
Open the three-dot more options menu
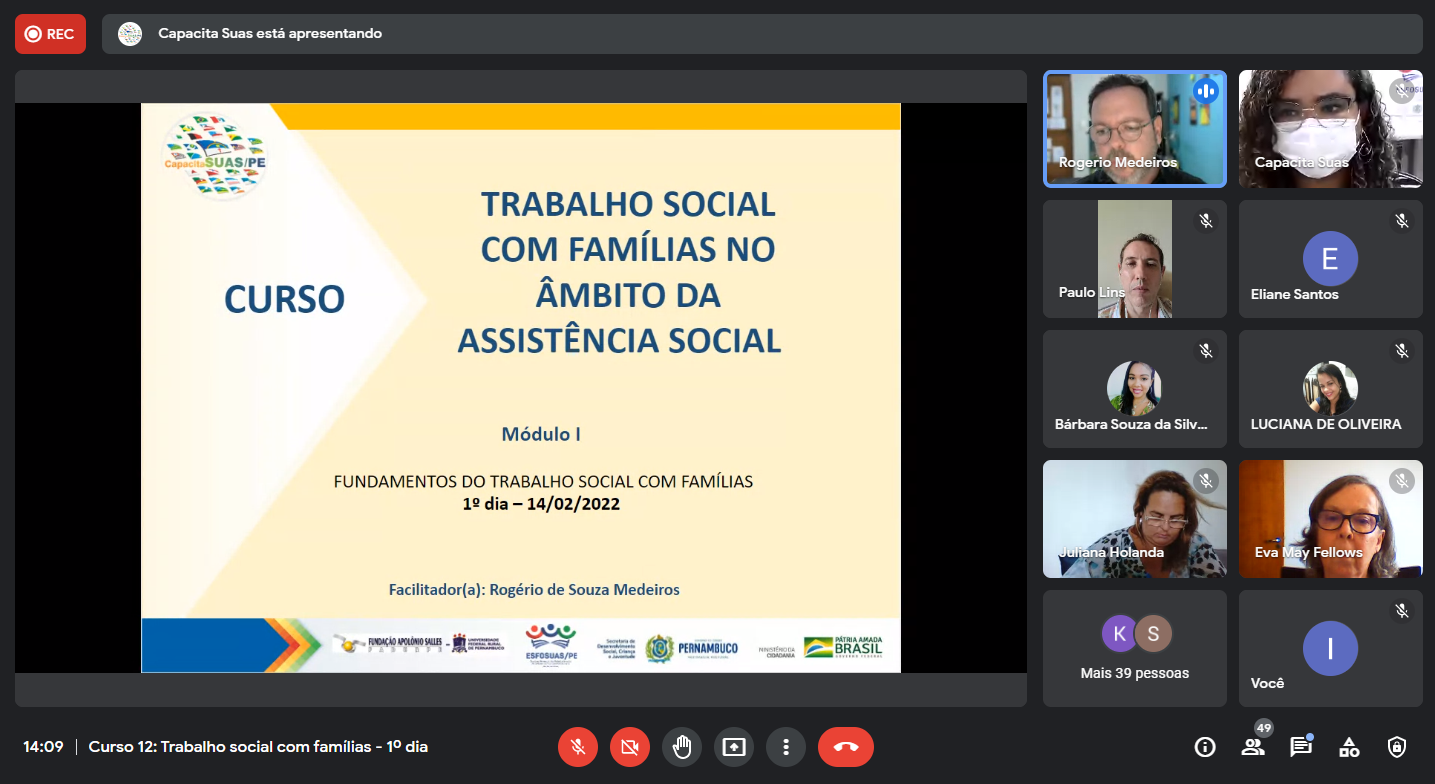pyautogui.click(x=786, y=747)
